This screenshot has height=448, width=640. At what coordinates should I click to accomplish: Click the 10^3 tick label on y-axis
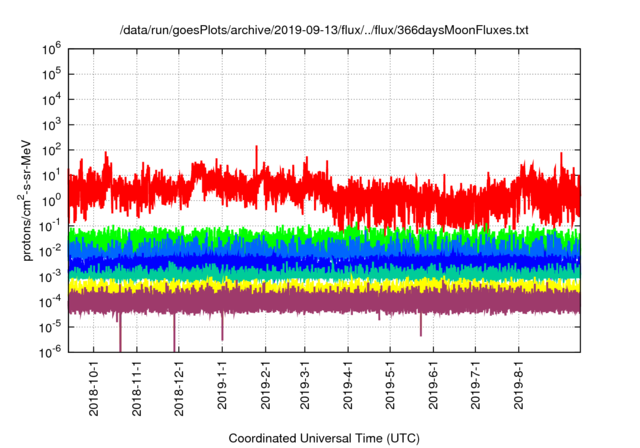point(52,124)
